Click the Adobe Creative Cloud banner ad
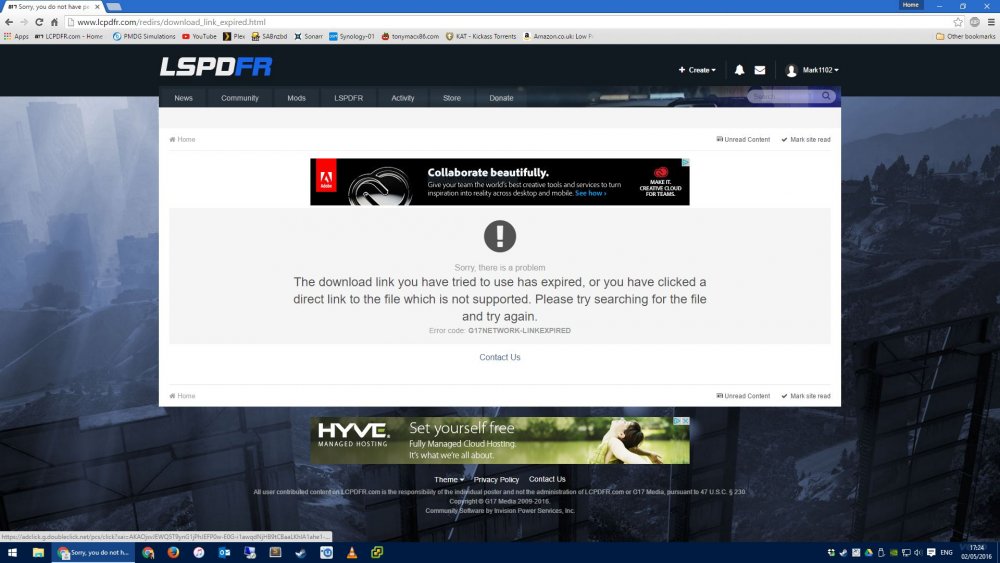1000x563 pixels. coord(500,182)
